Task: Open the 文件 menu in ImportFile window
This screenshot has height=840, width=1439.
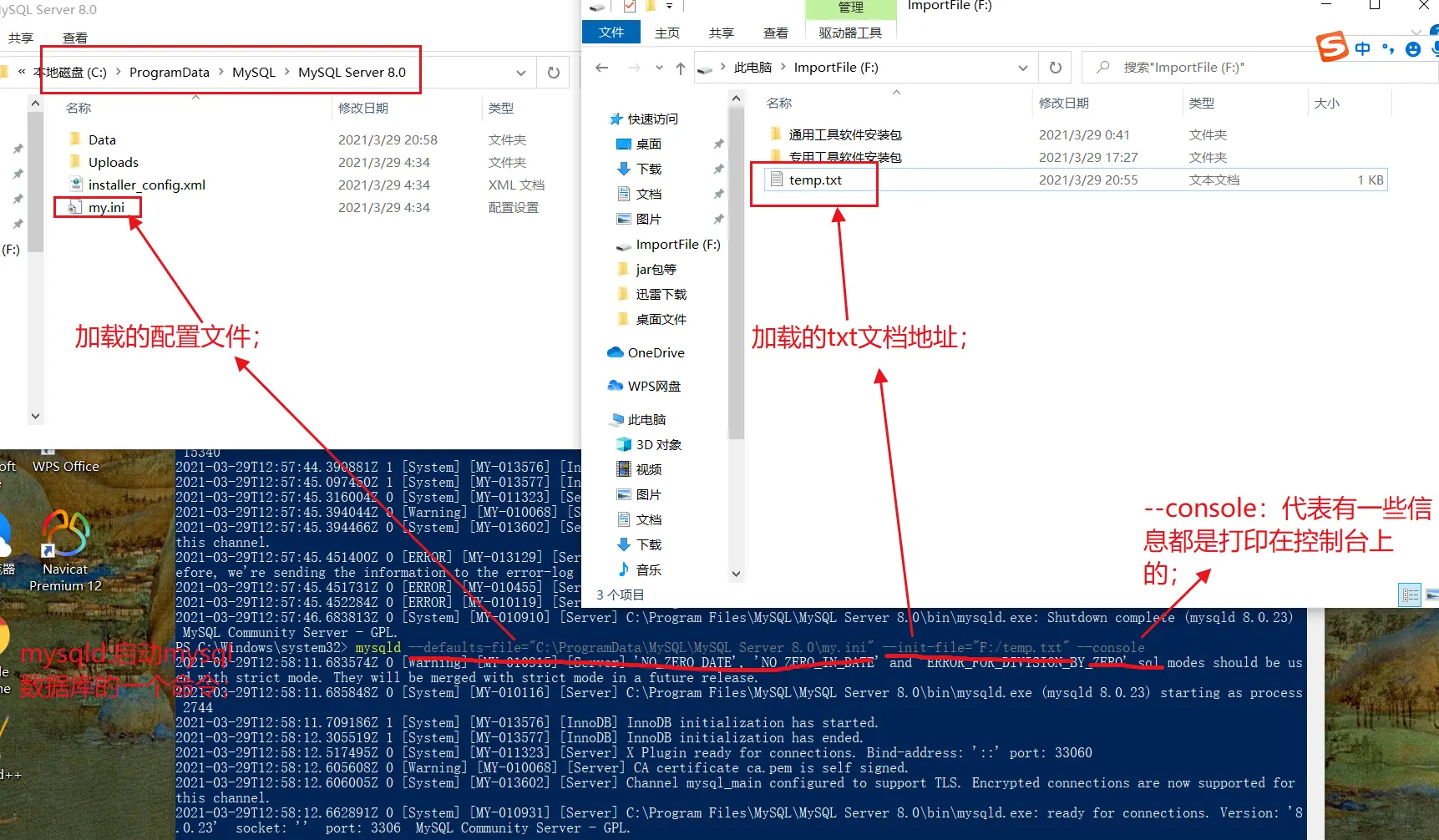Action: (611, 32)
